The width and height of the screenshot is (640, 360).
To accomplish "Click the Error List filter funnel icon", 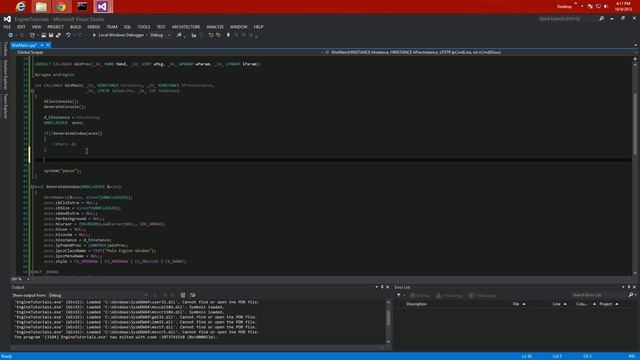I will coord(399,295).
